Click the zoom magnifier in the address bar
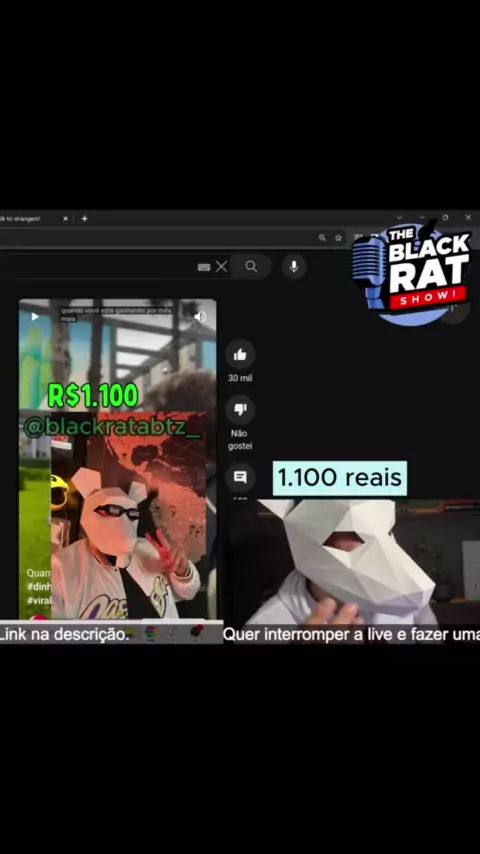This screenshot has width=480, height=854. click(323, 237)
